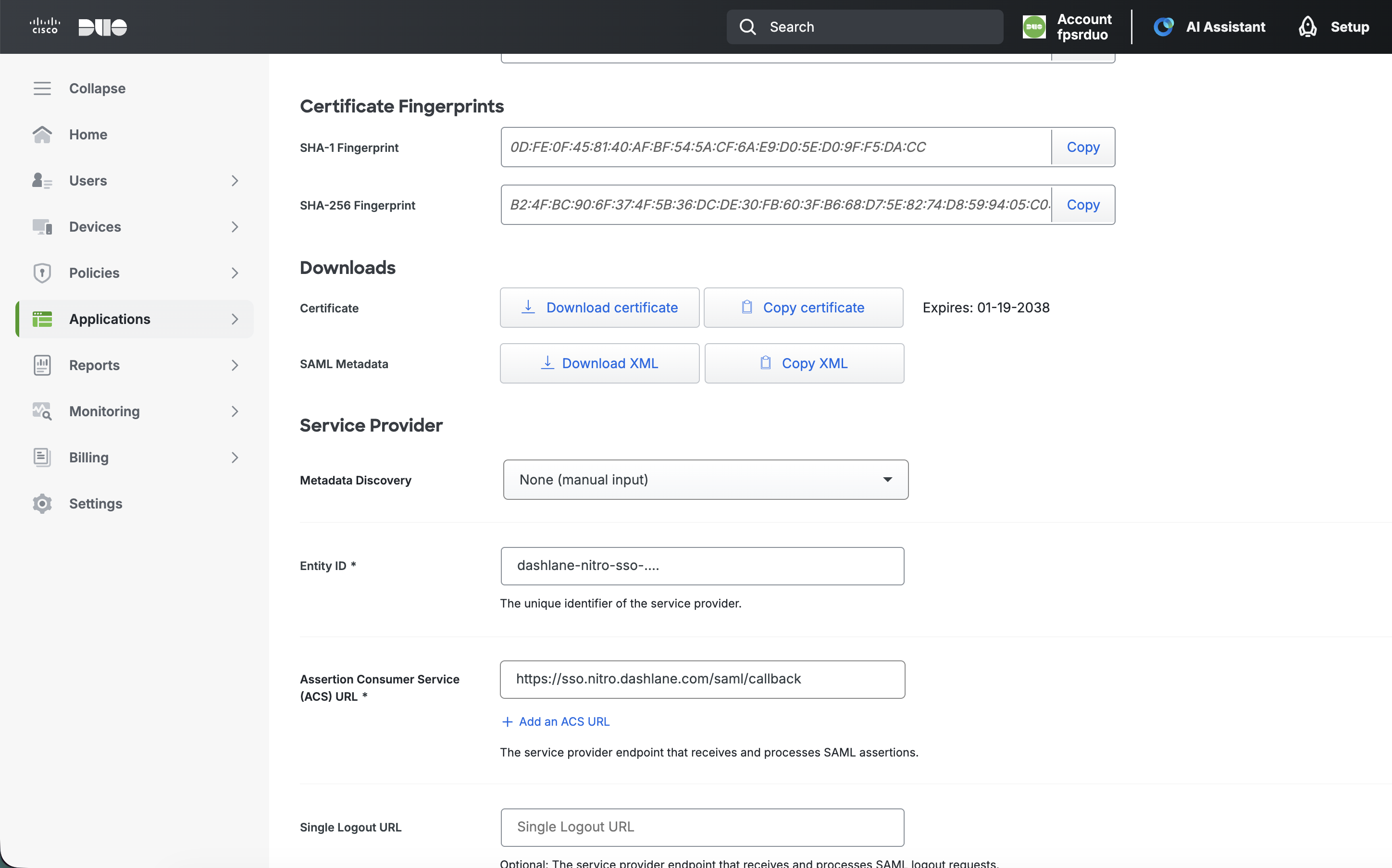
Task: Click the green Applications icon
Action: (x=42, y=319)
